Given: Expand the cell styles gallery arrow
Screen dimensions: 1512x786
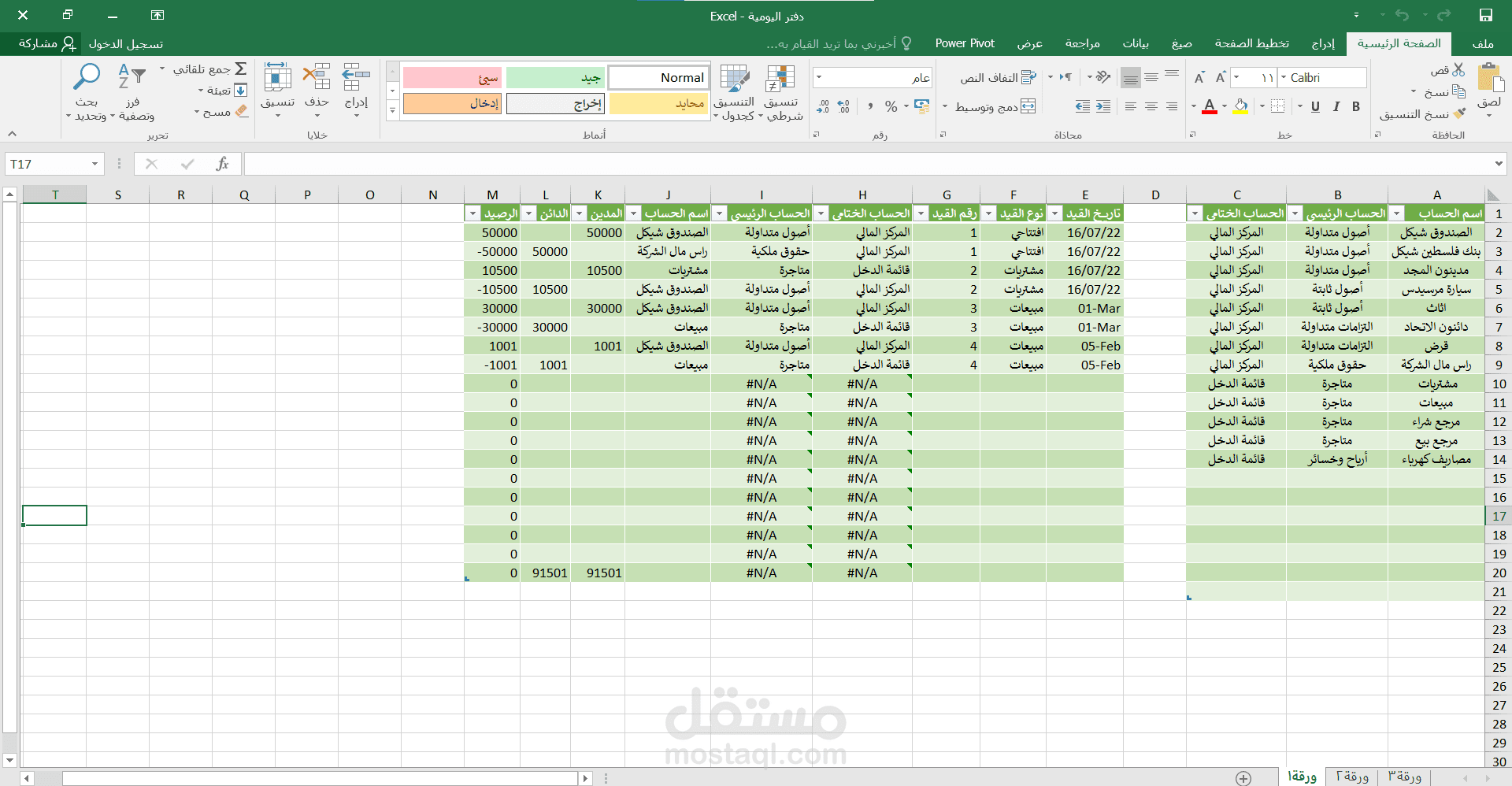Looking at the screenshot, I should tap(392, 110).
